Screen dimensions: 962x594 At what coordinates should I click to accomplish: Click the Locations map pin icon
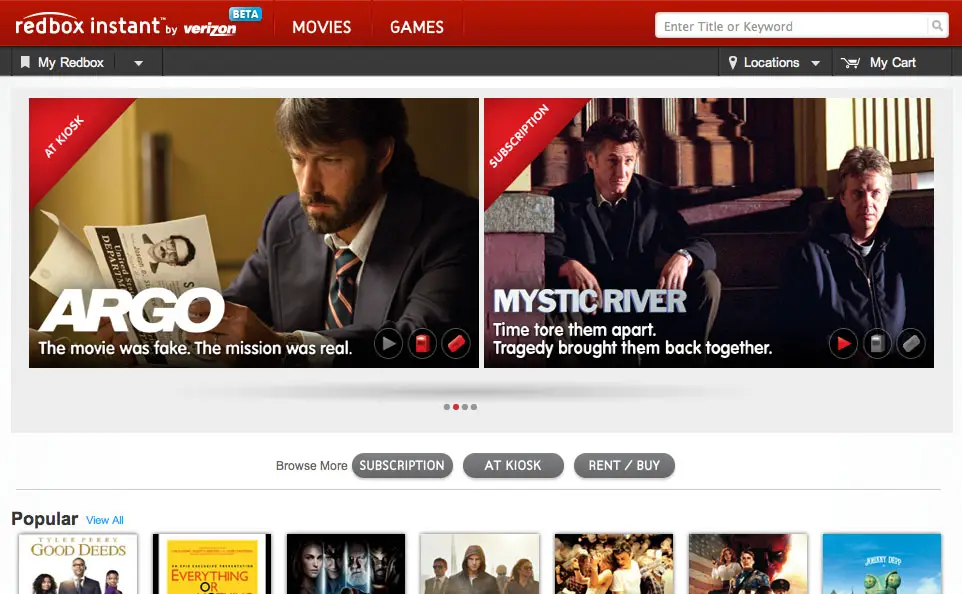[x=733, y=63]
